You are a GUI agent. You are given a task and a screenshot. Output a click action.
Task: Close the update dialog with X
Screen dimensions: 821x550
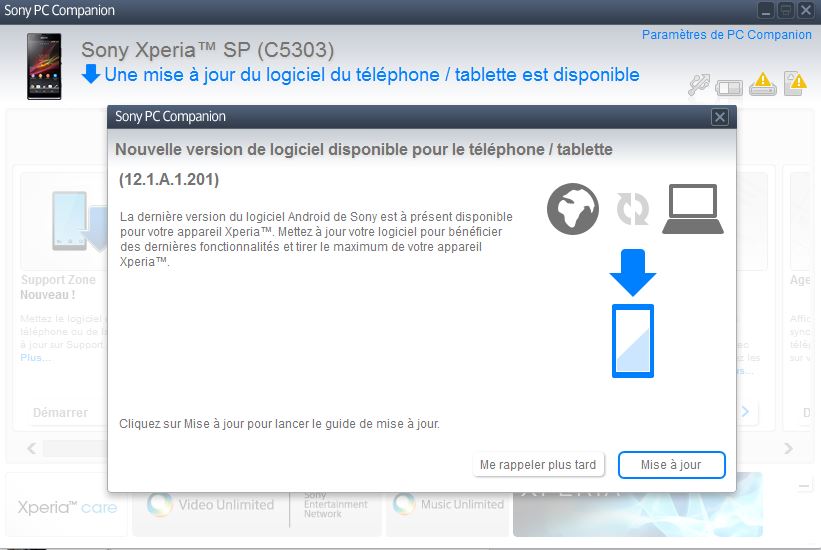click(x=719, y=117)
